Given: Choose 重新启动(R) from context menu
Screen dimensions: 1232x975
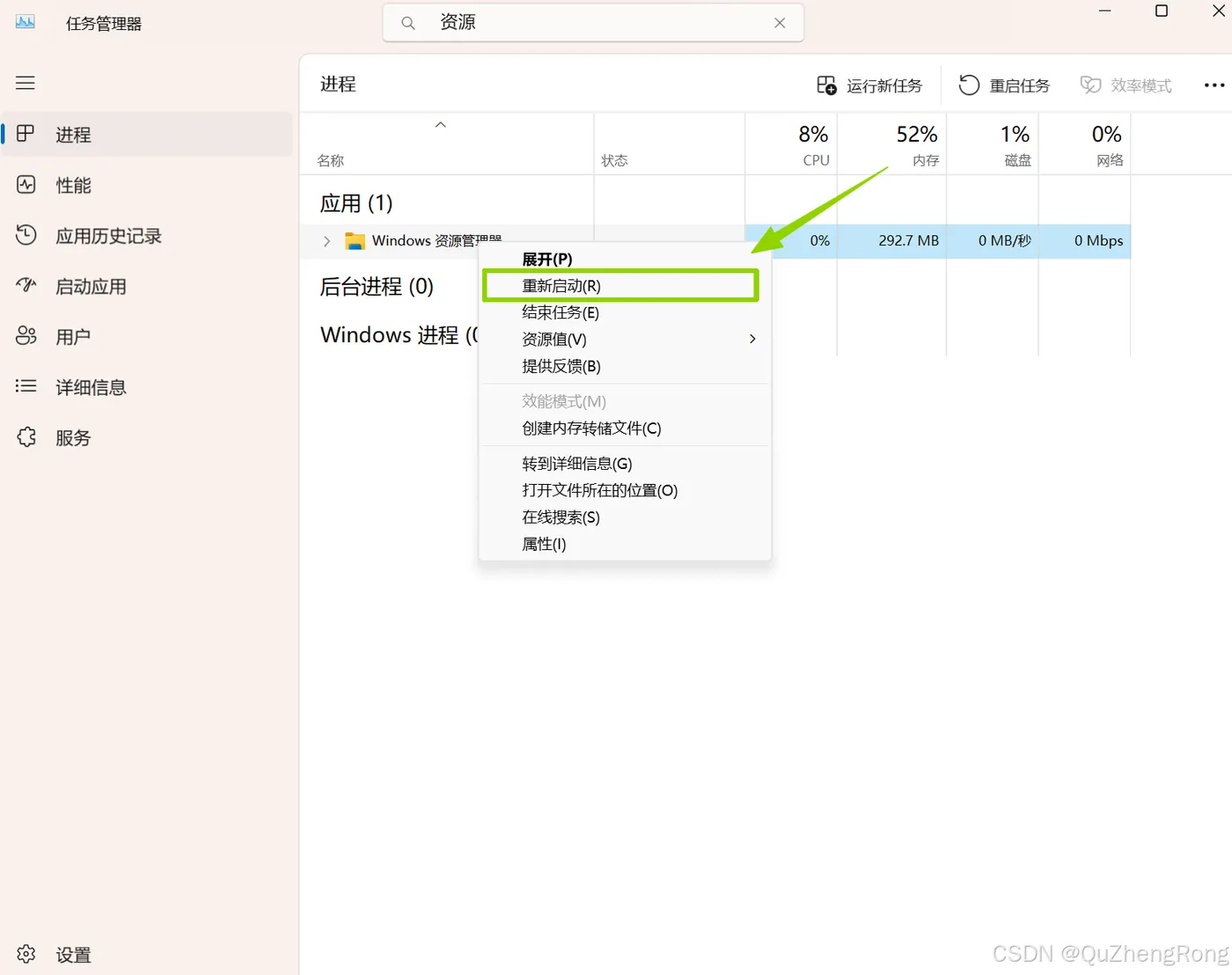Looking at the screenshot, I should 625,286.
